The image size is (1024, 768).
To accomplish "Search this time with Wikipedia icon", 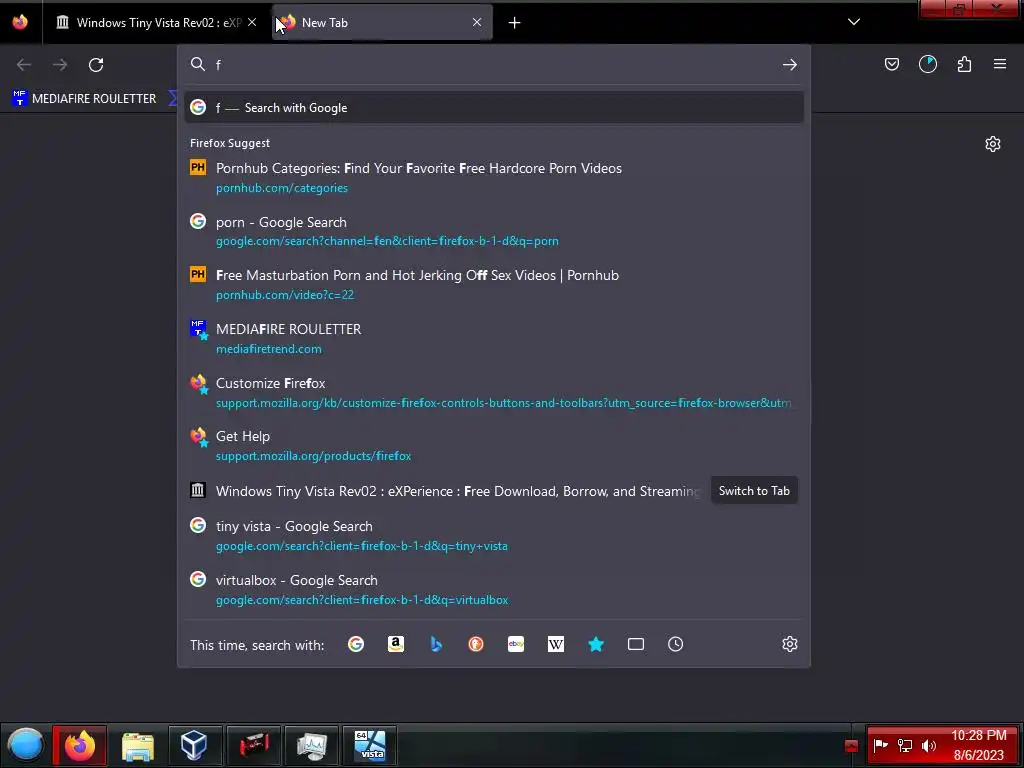I will 556,645.
